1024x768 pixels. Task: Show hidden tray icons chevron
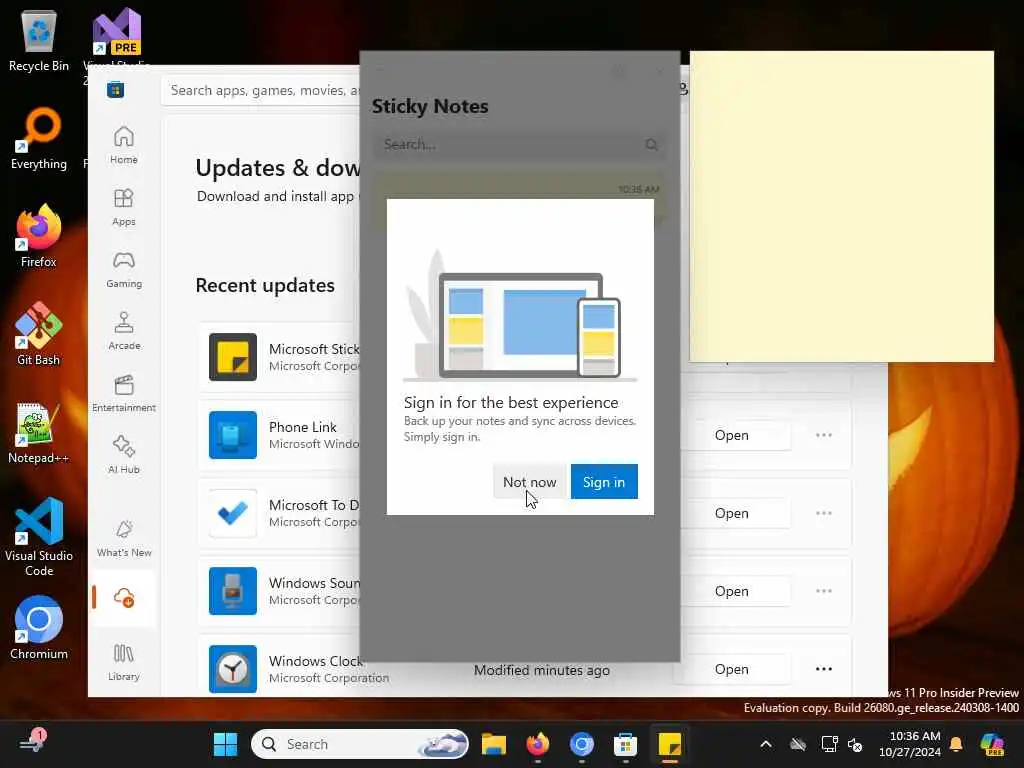(x=766, y=744)
